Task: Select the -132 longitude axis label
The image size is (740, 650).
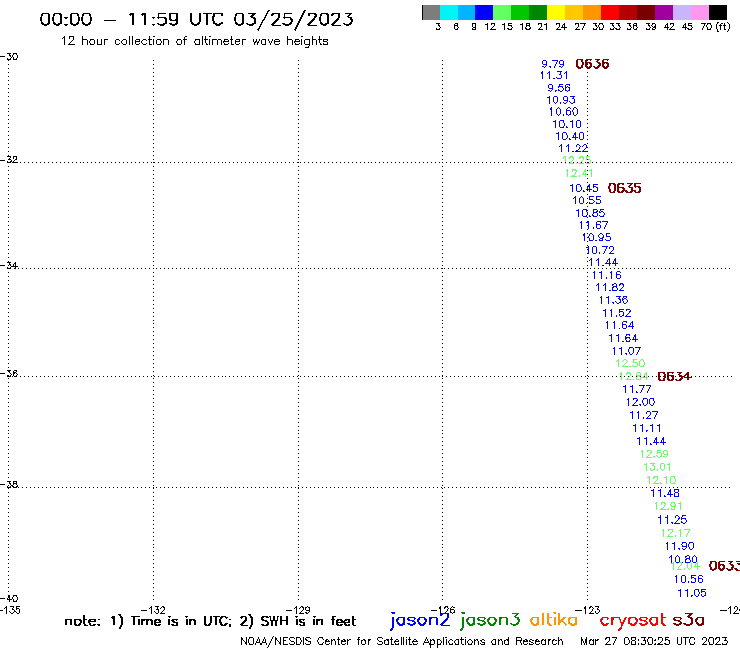Action: click(x=153, y=610)
